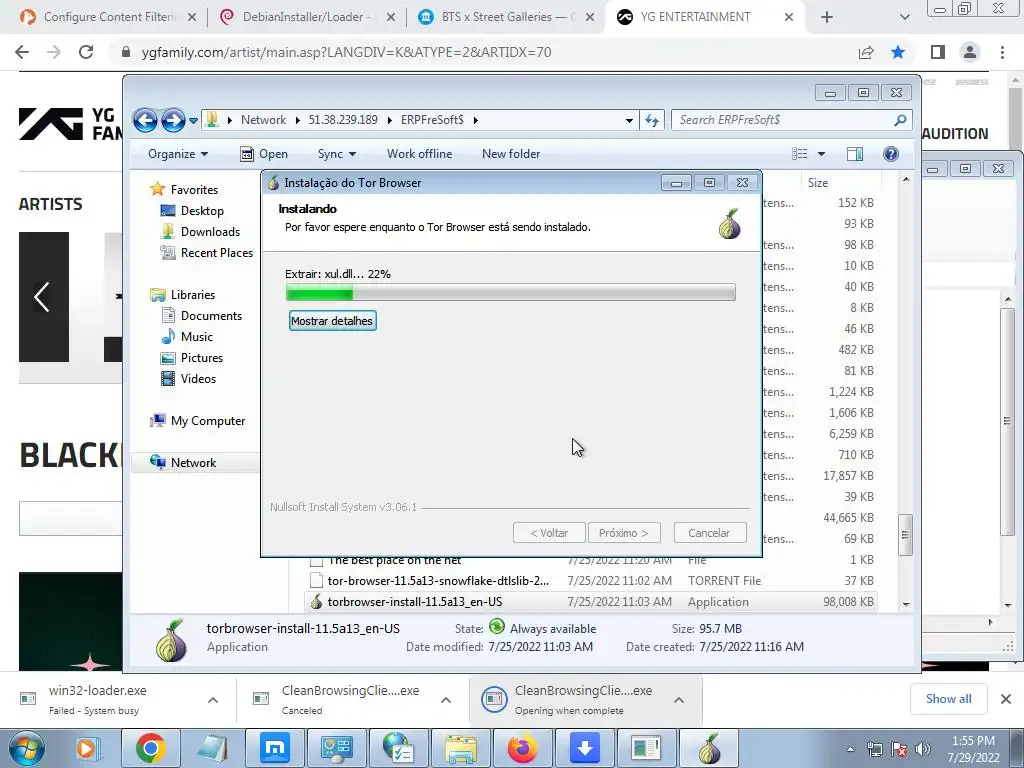Screen dimensions: 1024x768
Task: Select Downloads in navigation pane
Action: point(210,232)
